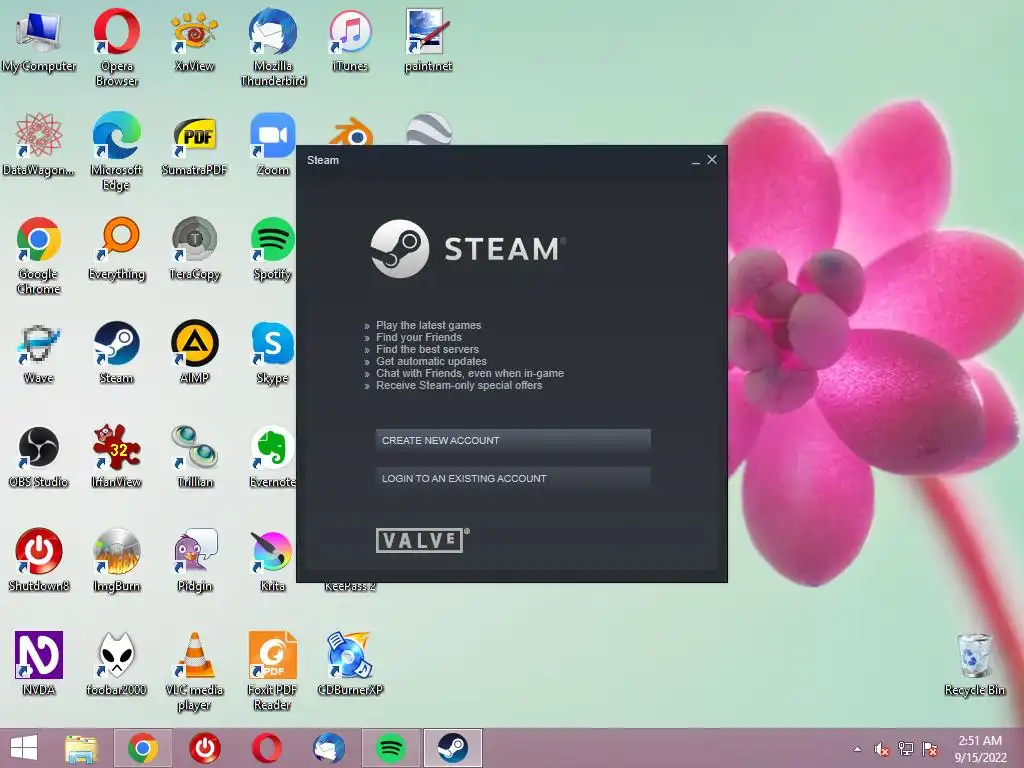Viewport: 1024px width, 768px height.
Task: Click the Zoom desktop icon
Action: click(x=272, y=145)
